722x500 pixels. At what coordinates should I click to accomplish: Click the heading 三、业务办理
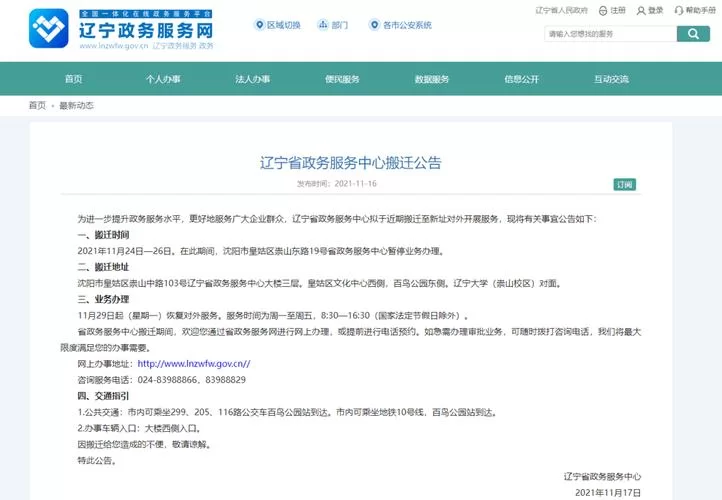click(x=103, y=299)
